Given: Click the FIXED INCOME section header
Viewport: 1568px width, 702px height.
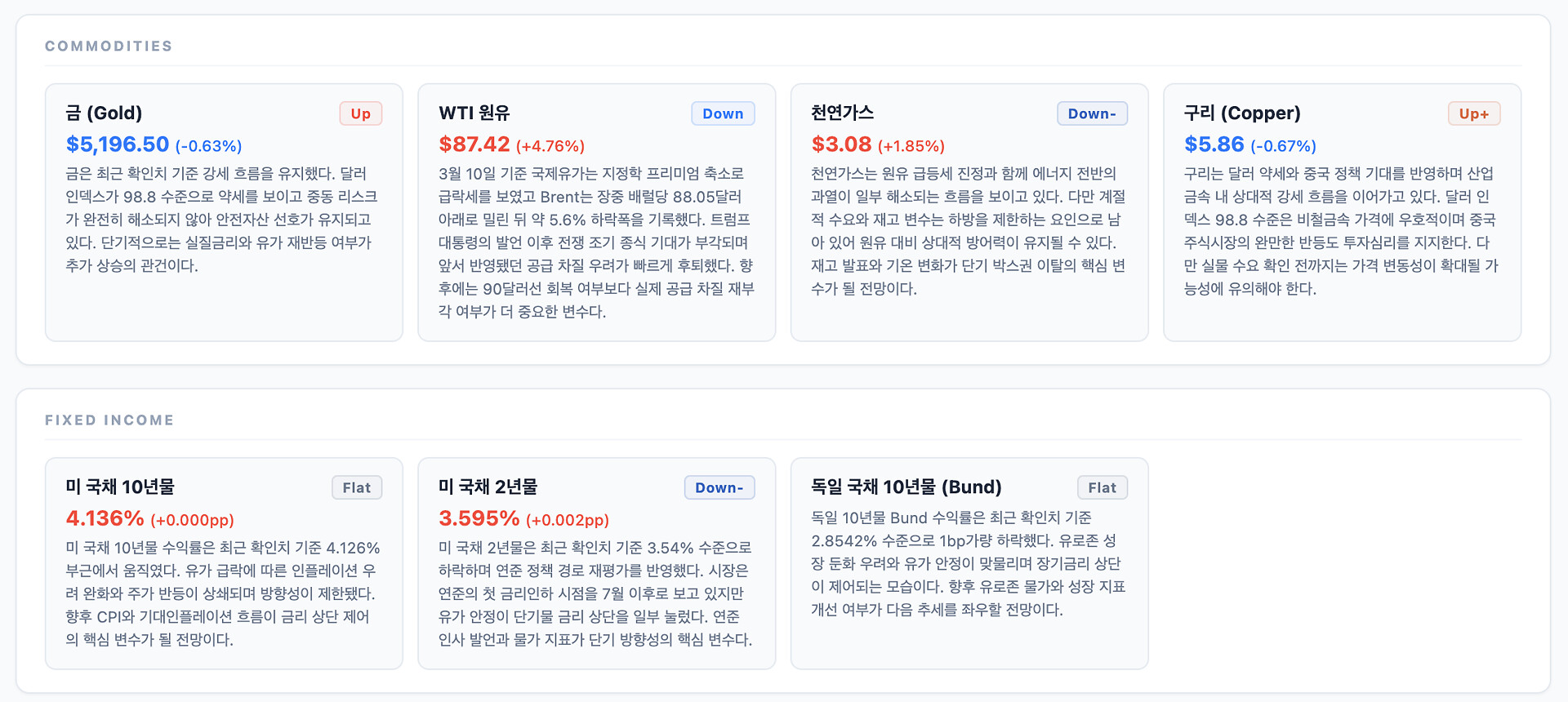Looking at the screenshot, I should coord(109,420).
